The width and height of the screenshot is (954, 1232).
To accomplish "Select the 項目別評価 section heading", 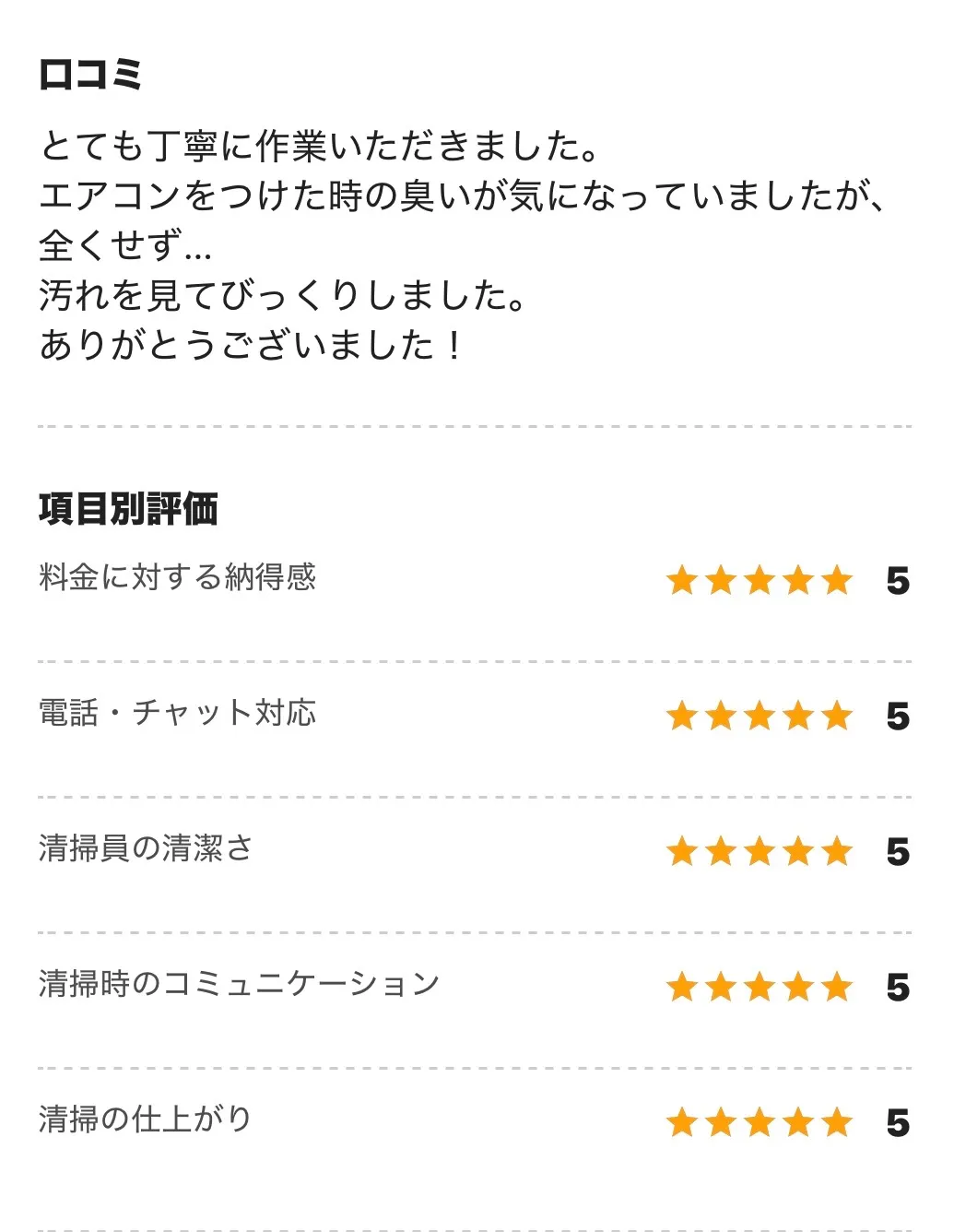I will pyautogui.click(x=128, y=509).
